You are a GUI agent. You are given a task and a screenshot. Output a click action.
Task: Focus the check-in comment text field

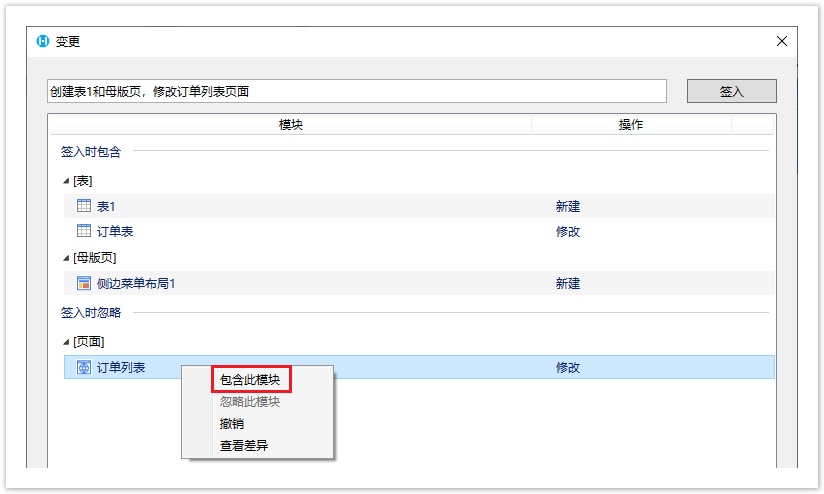(x=357, y=91)
